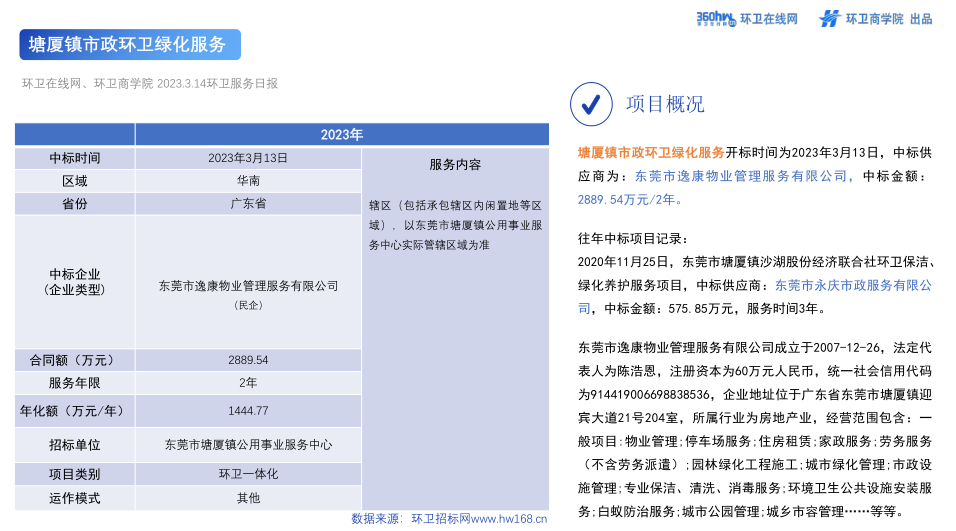Click the 环卫商学院 logo icon

(829, 19)
